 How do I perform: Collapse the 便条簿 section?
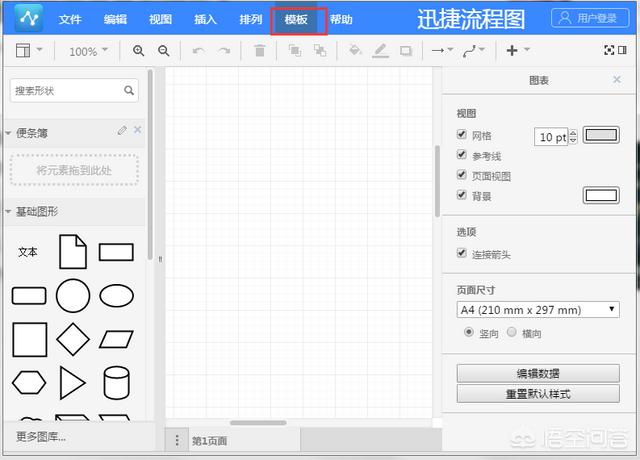pyautogui.click(x=8, y=133)
